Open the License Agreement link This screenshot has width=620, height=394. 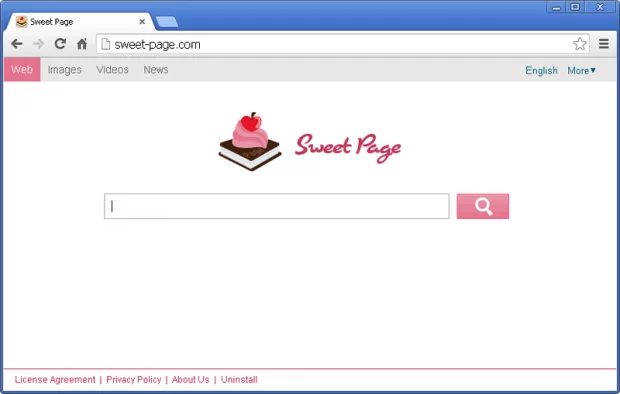point(55,380)
